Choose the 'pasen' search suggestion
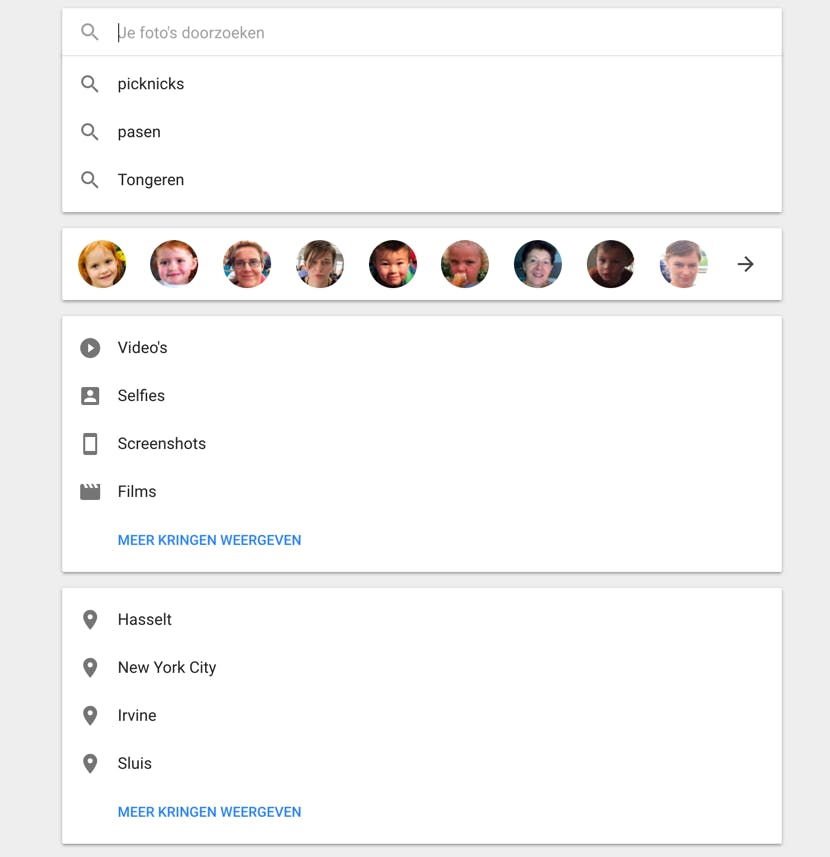 pos(139,132)
